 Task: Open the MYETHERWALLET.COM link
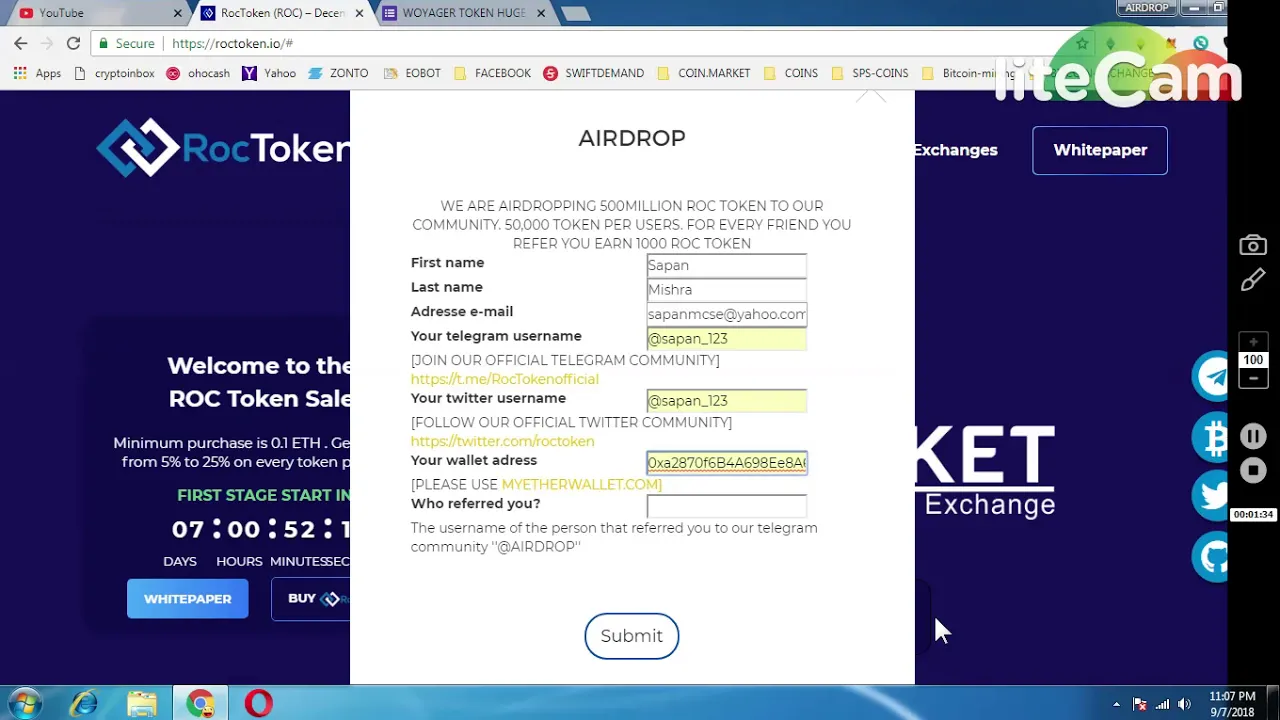coord(581,484)
